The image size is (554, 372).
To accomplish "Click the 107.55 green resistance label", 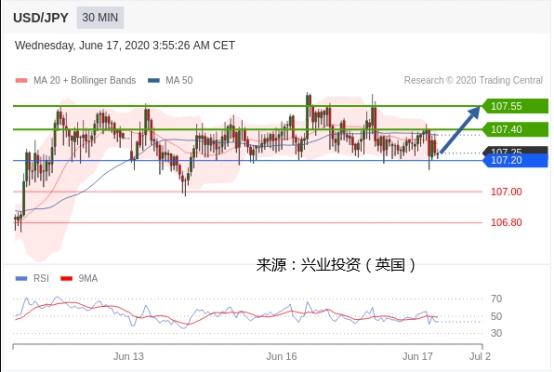I will coord(515,106).
